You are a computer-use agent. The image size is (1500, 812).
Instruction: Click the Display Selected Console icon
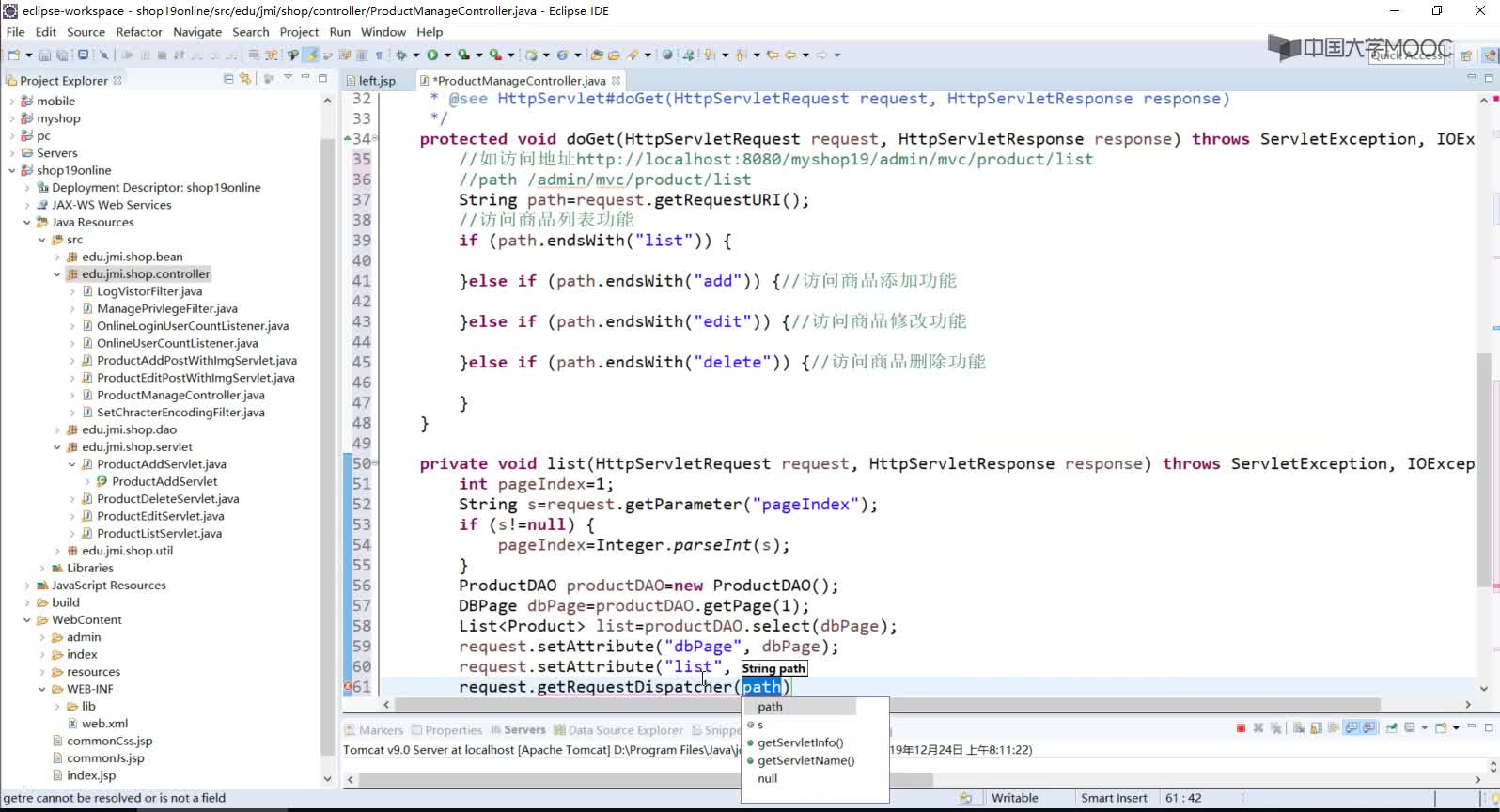[1409, 727]
